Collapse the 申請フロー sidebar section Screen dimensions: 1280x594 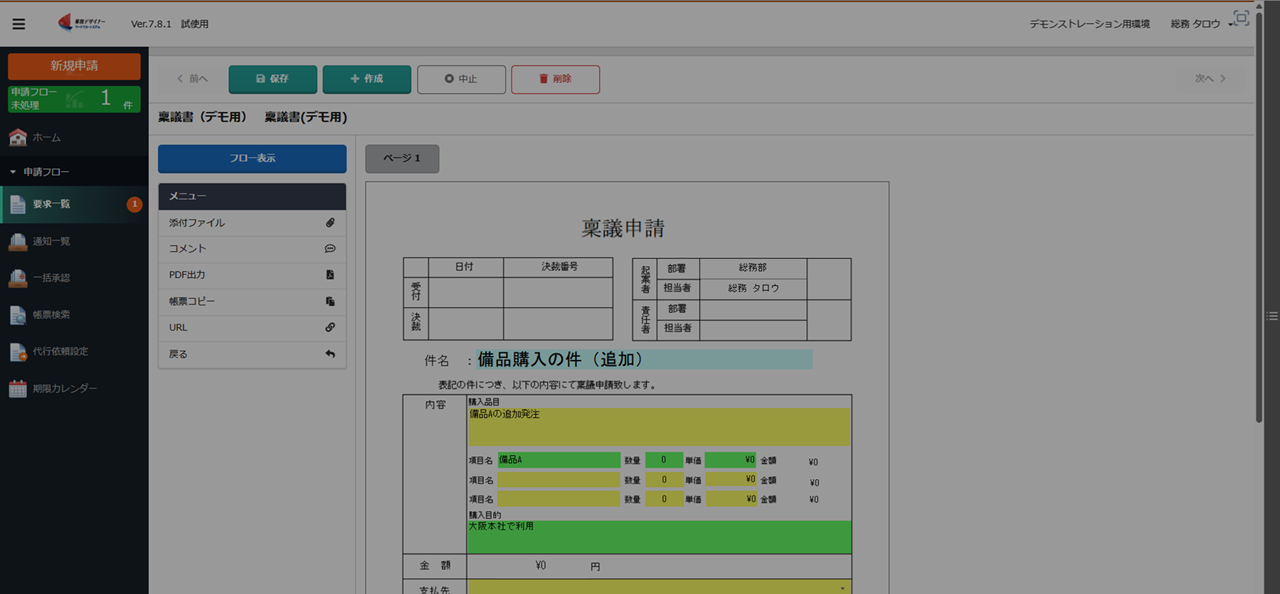coord(74,172)
